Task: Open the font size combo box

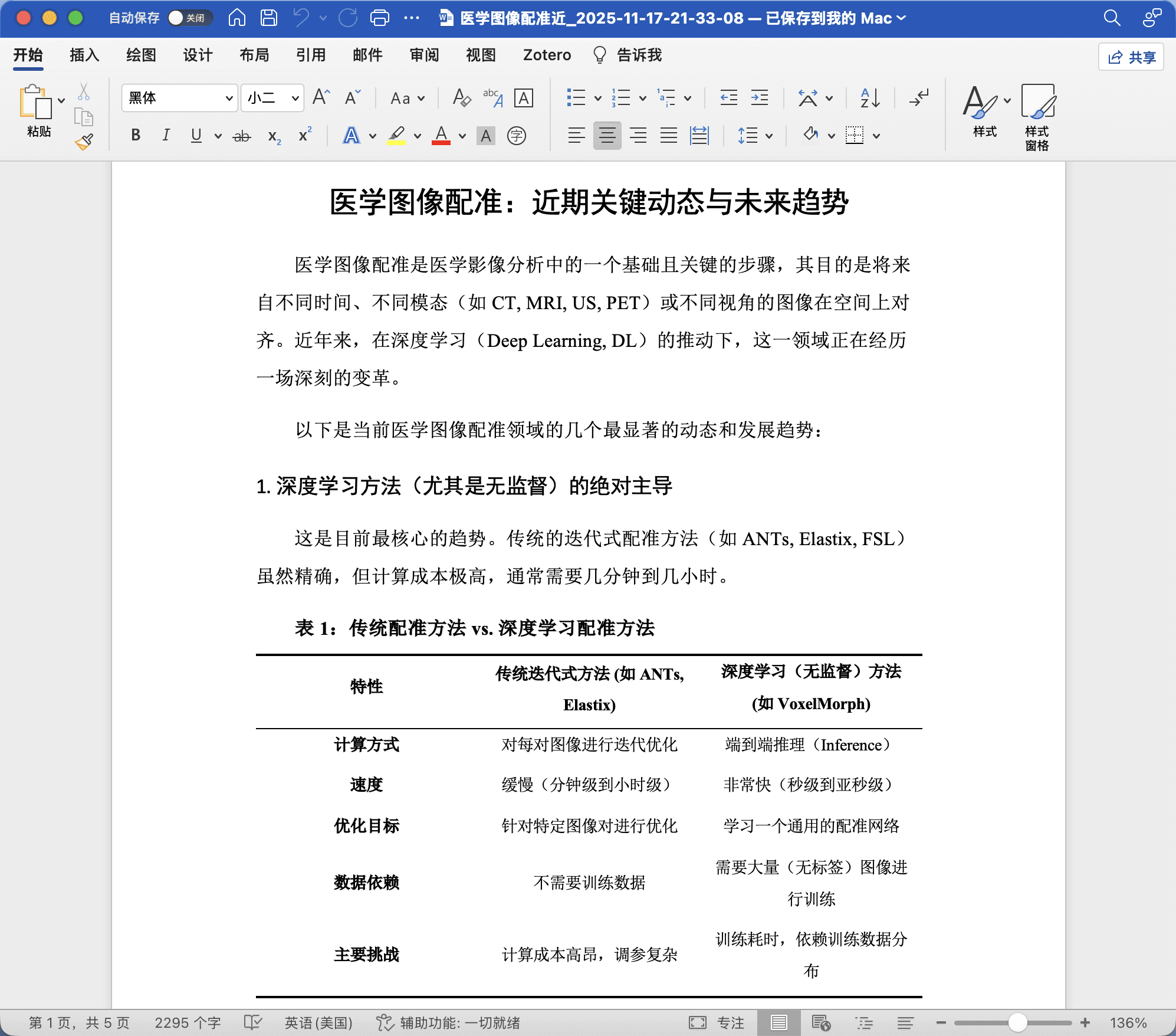Action: pos(295,99)
